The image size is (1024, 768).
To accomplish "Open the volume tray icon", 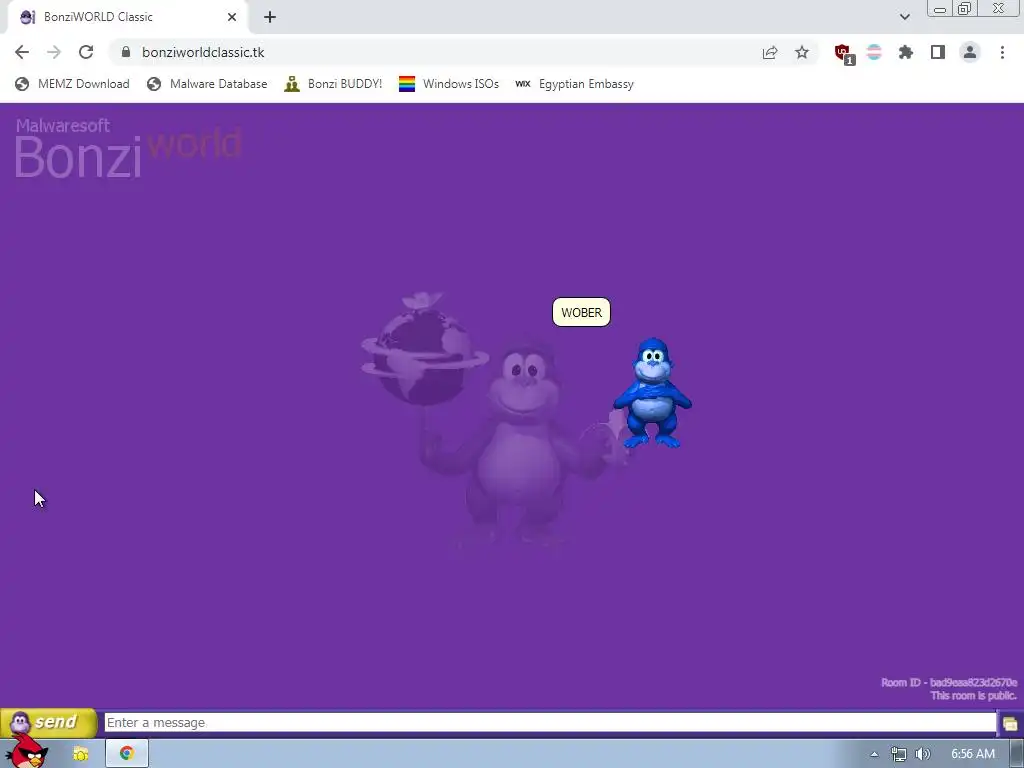I will [x=922, y=754].
